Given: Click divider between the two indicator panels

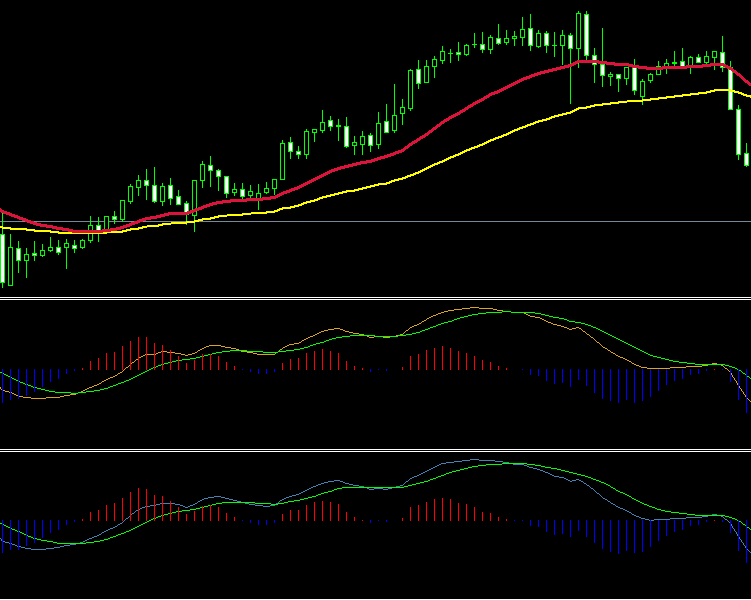Looking at the screenshot, I should pyautogui.click(x=375, y=450).
